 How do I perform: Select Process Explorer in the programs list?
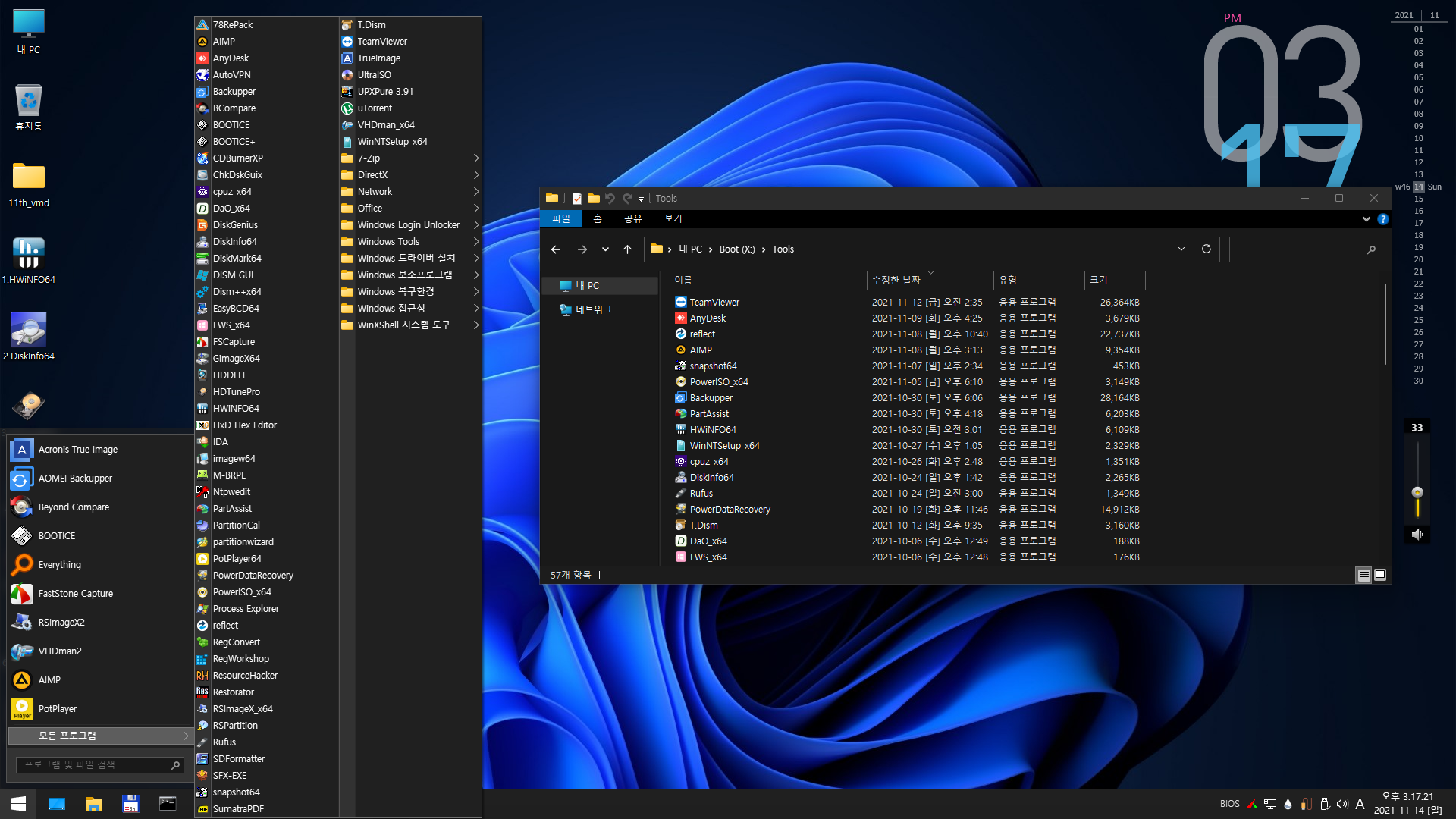point(246,609)
